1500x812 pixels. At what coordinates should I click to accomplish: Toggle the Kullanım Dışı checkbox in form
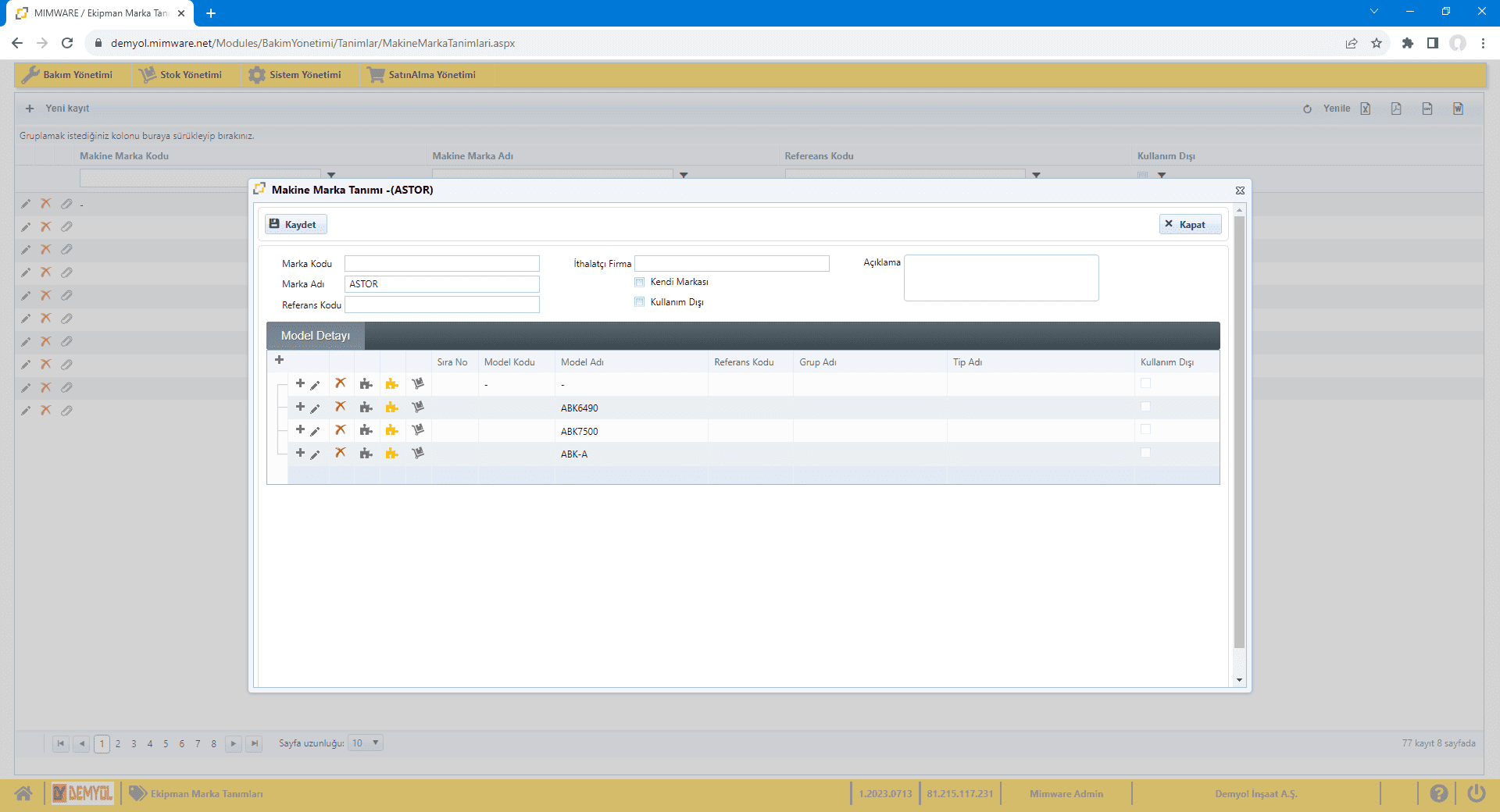pos(640,302)
